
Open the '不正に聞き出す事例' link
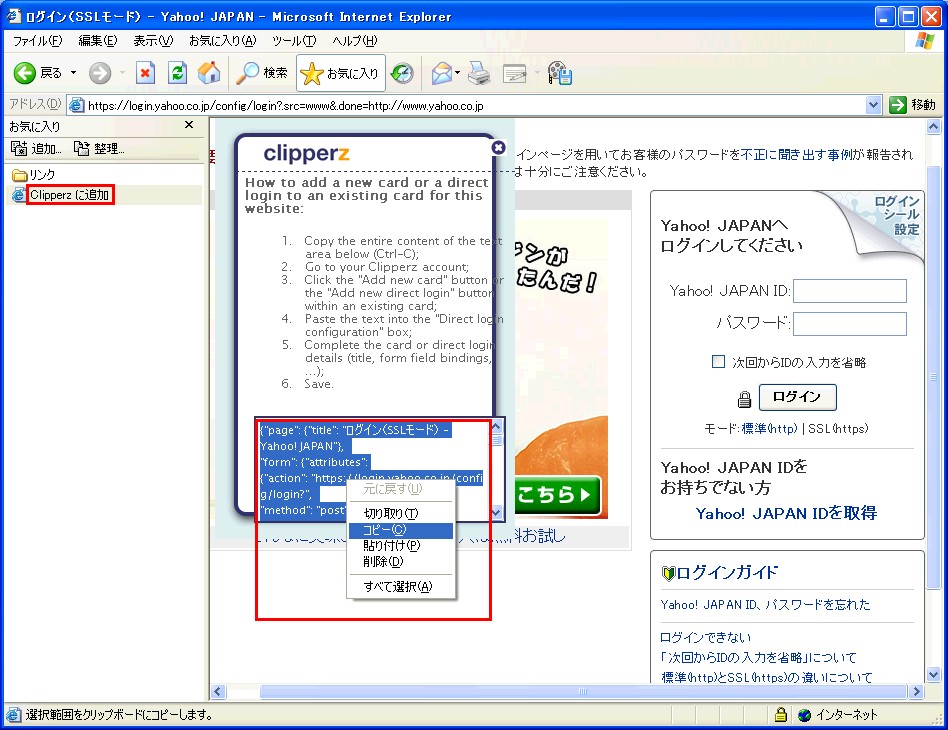click(797, 154)
